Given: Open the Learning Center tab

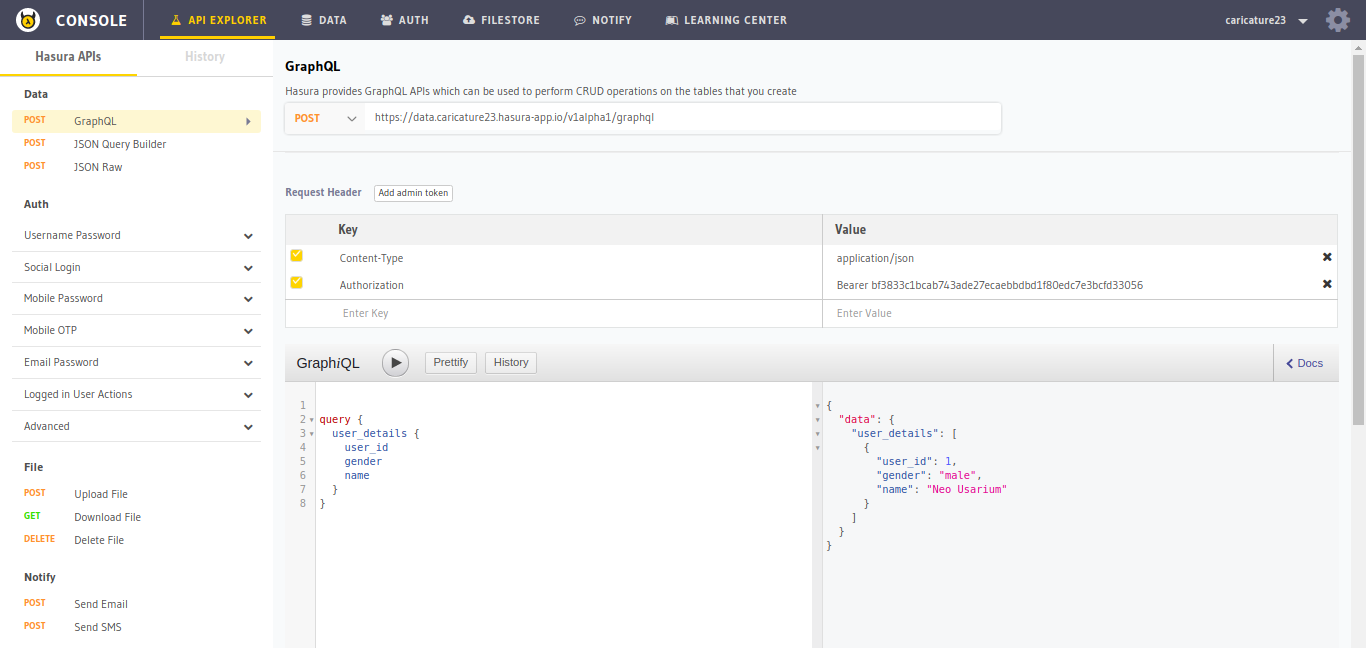Looking at the screenshot, I should [x=726, y=20].
